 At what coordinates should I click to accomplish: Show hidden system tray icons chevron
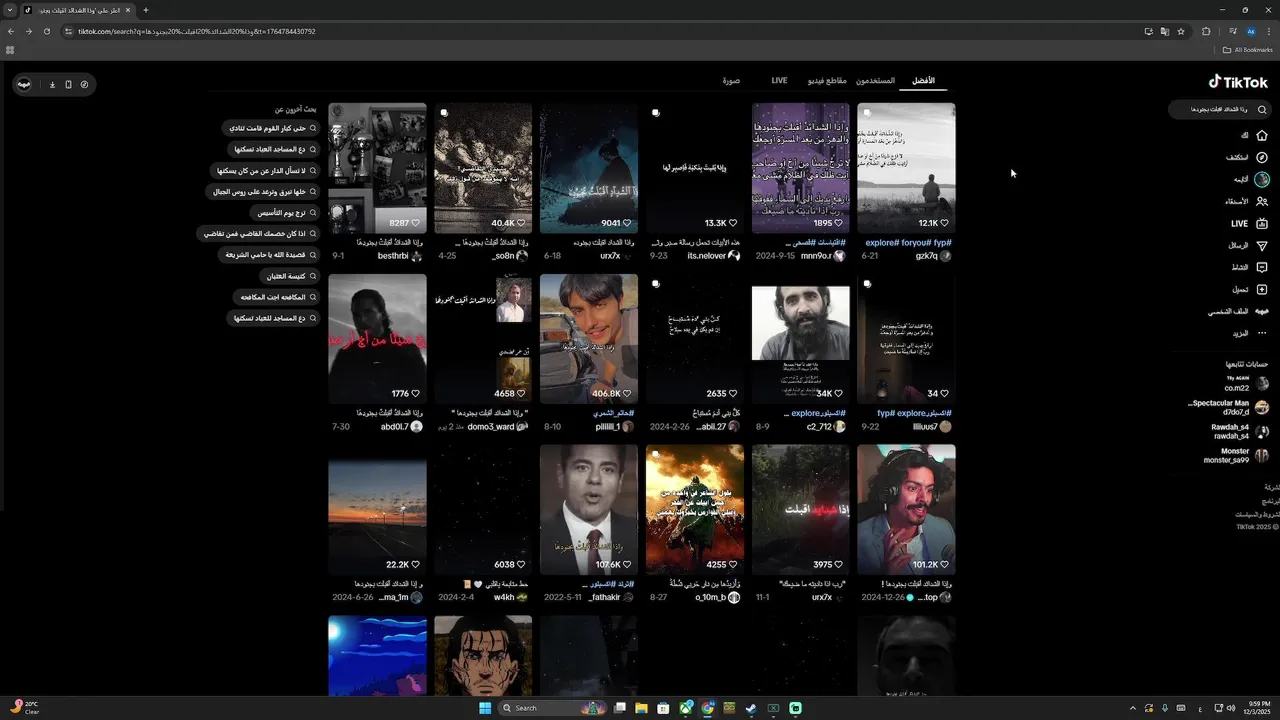pos(1131,708)
